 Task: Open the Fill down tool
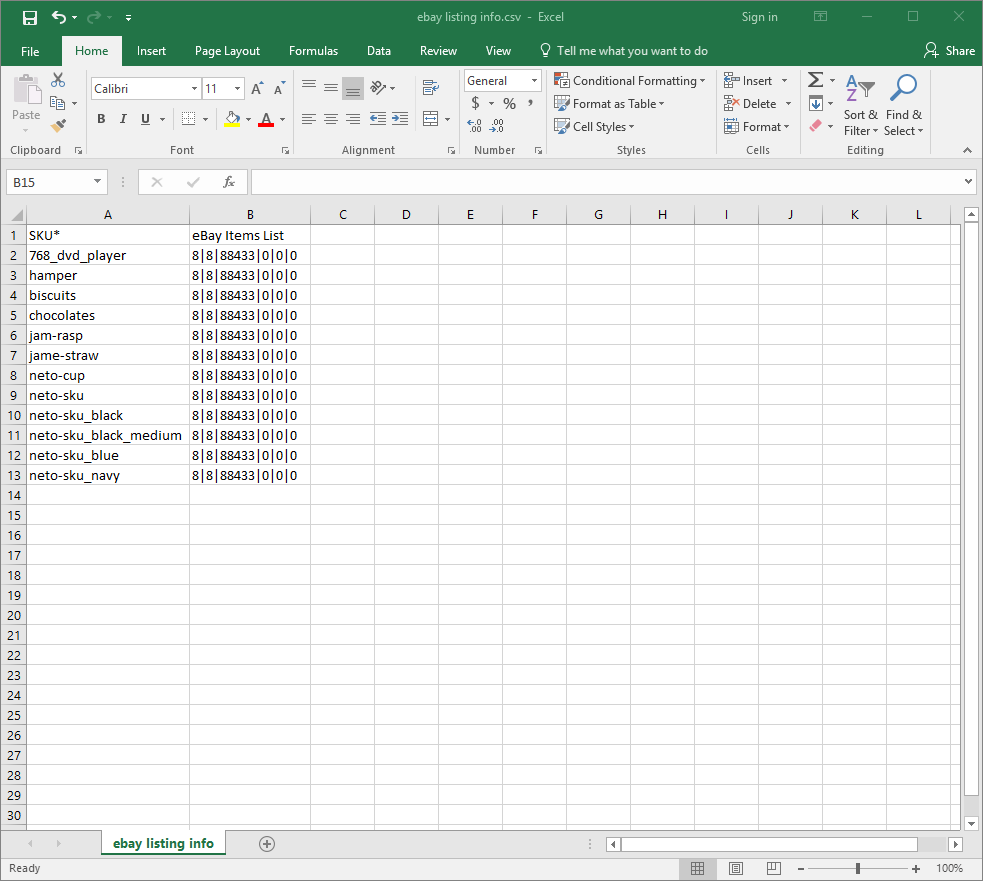click(x=816, y=103)
